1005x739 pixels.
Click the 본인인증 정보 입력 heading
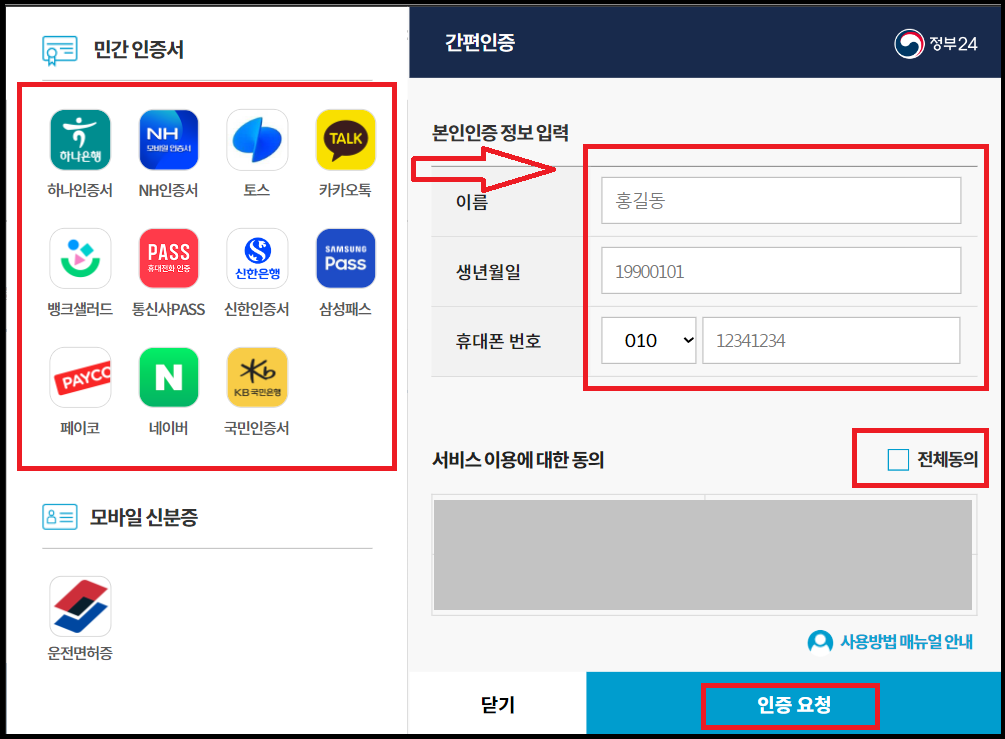500,133
